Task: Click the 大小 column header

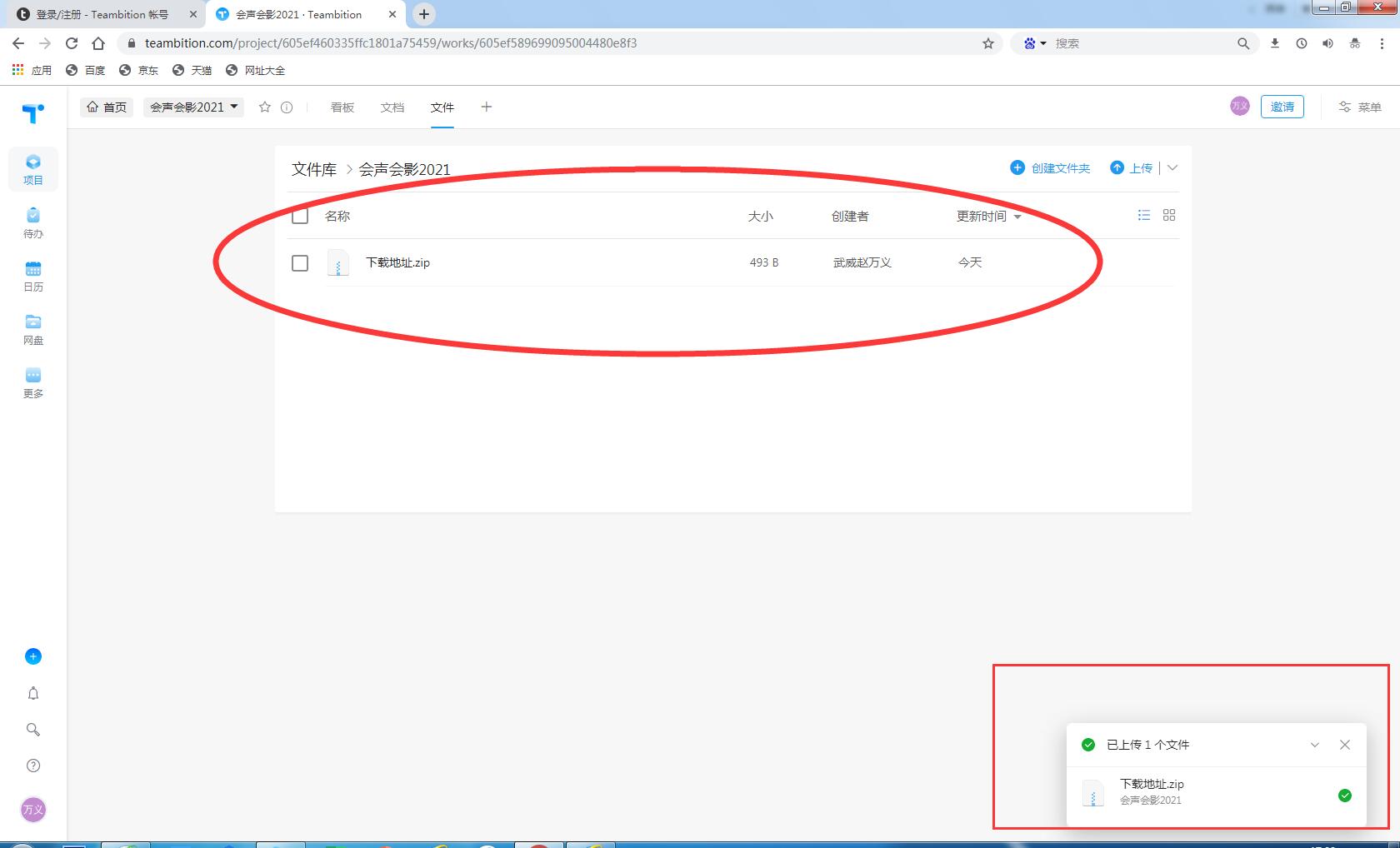Action: tap(761, 216)
